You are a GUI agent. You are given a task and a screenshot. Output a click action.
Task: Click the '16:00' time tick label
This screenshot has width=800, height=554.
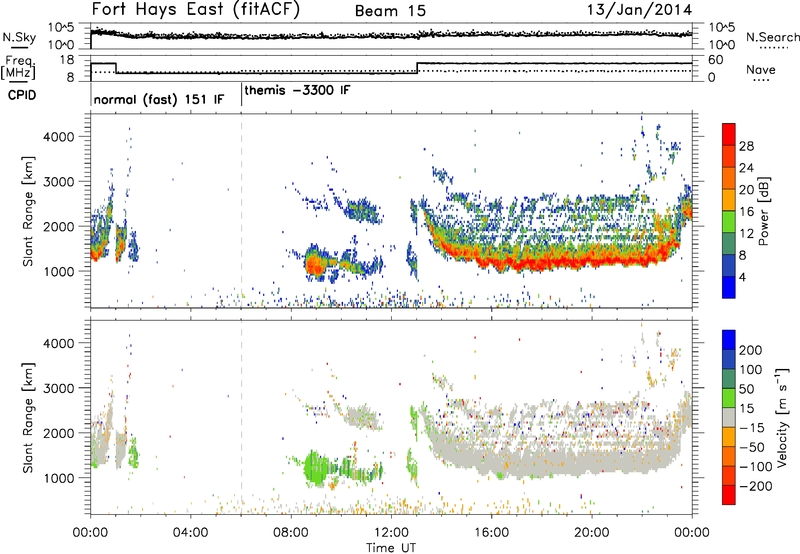[x=491, y=533]
